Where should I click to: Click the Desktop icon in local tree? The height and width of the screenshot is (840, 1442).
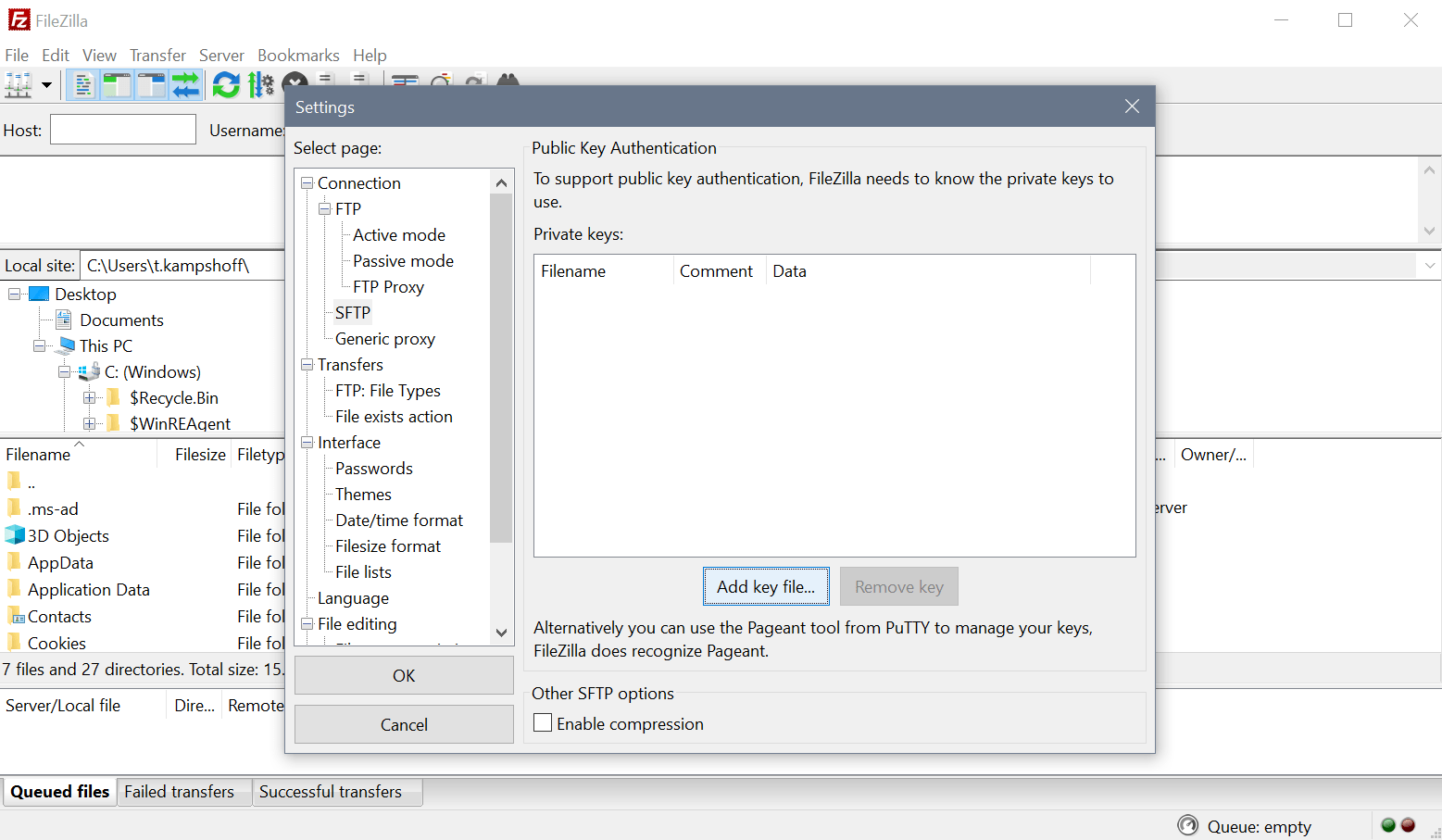(x=39, y=295)
